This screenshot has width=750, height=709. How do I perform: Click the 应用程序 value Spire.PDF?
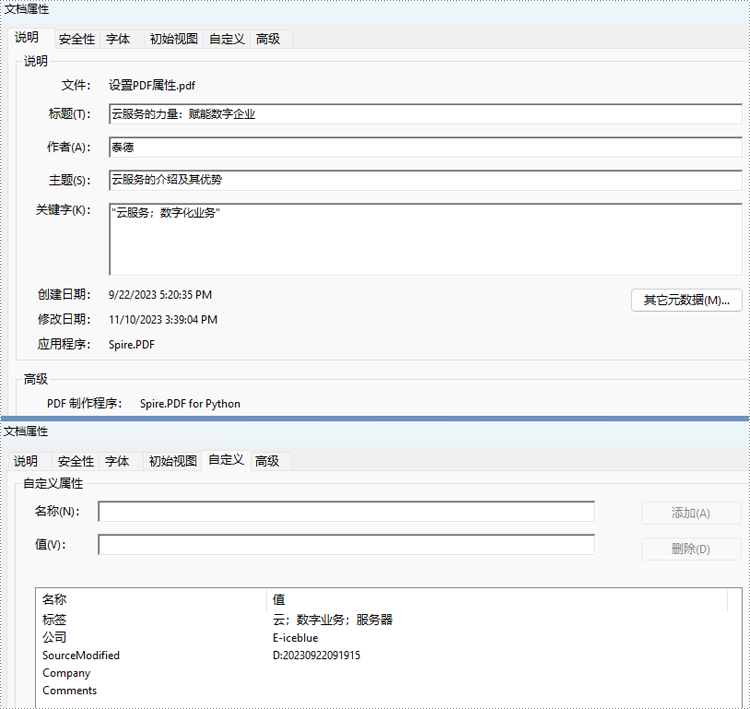[132, 344]
